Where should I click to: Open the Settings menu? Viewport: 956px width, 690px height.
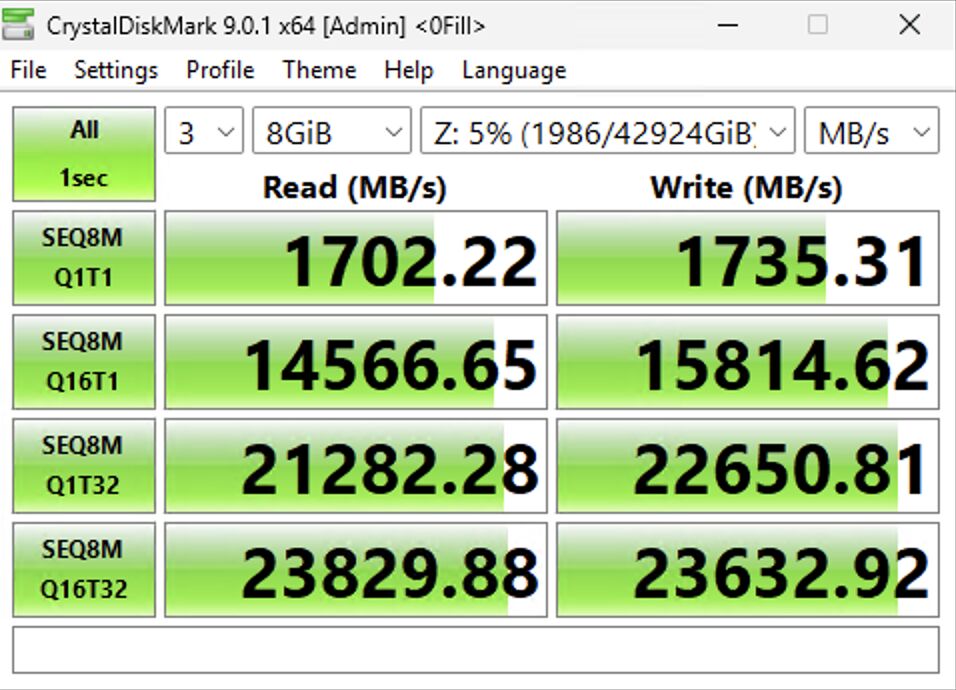tap(115, 70)
